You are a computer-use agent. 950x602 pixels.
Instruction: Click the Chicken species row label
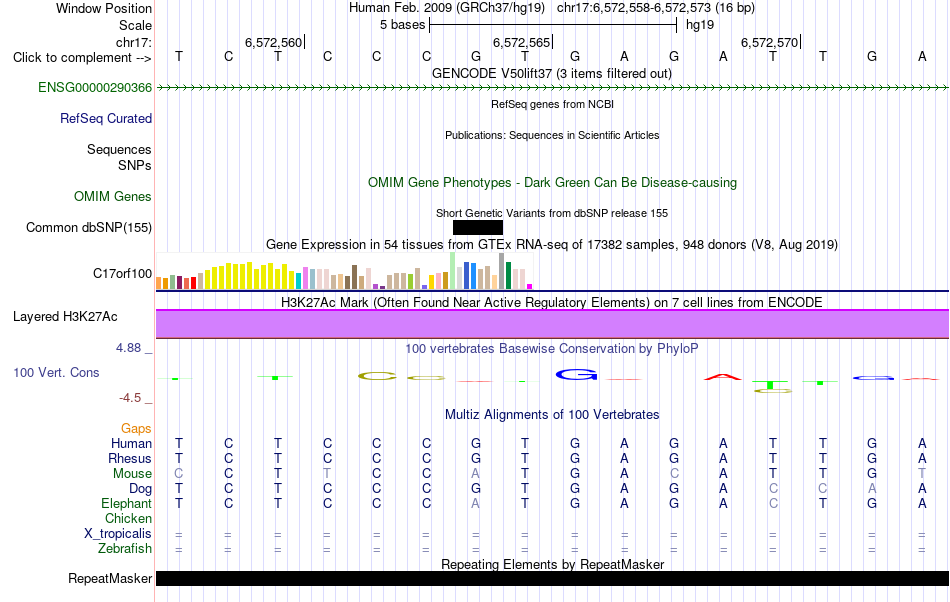pyautogui.click(x=128, y=518)
